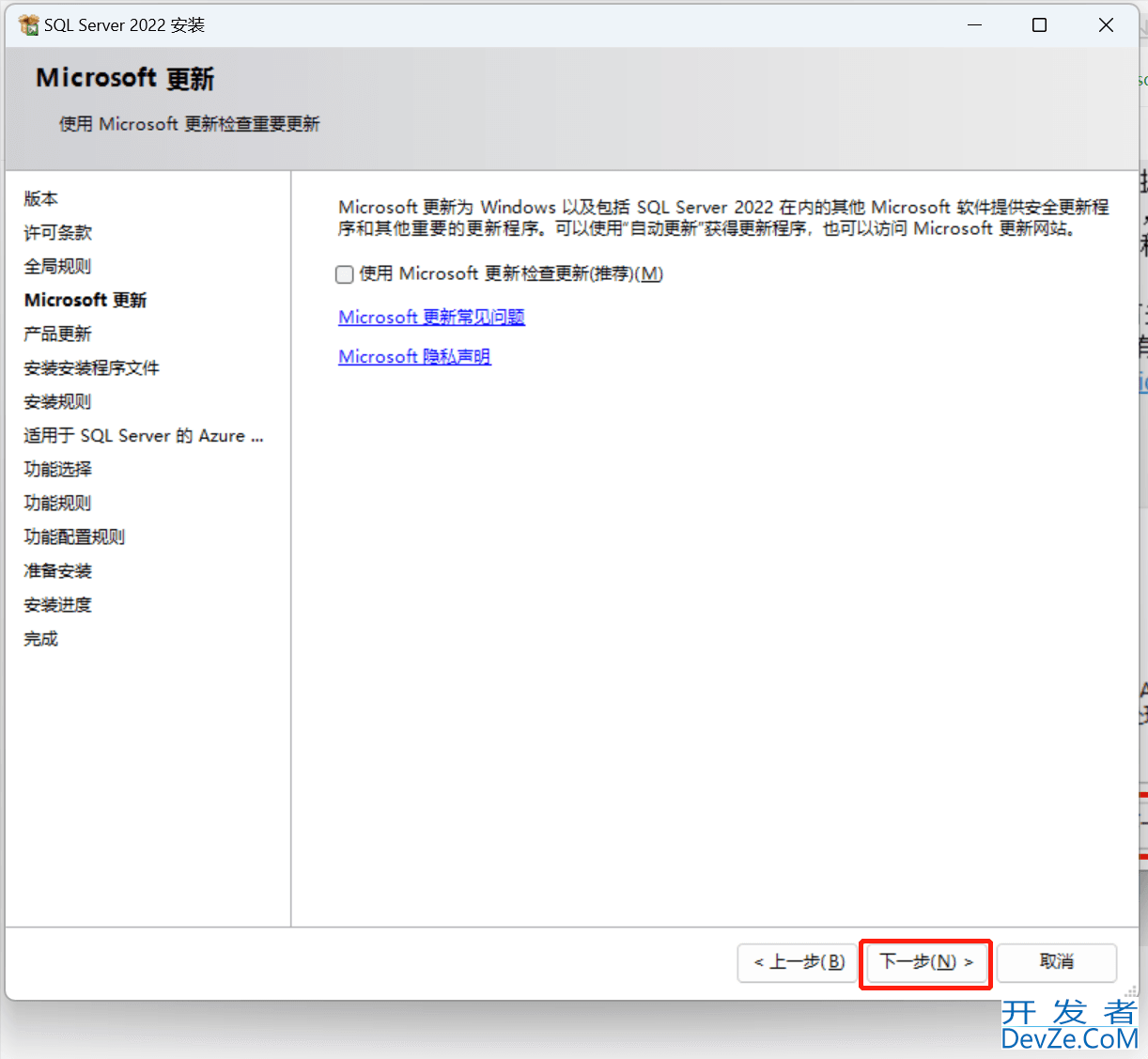Click the SQL Server setup title bar icon
1148x1059 pixels.
[x=28, y=24]
